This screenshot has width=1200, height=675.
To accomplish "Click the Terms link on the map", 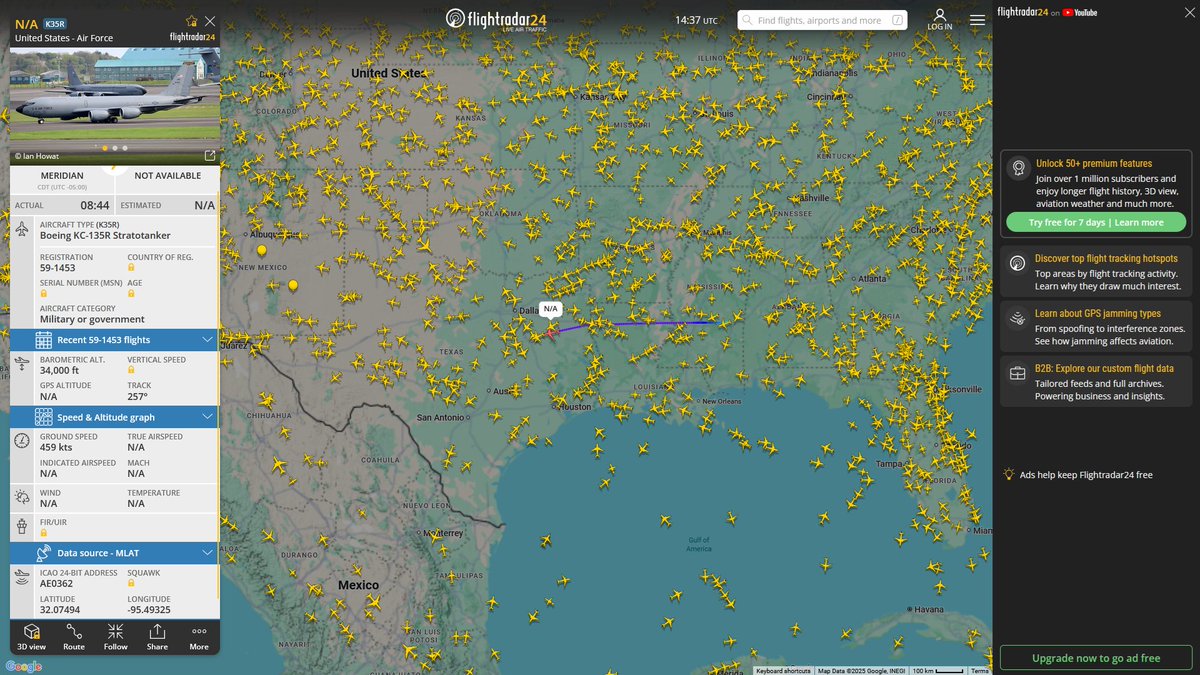I will coord(980,671).
